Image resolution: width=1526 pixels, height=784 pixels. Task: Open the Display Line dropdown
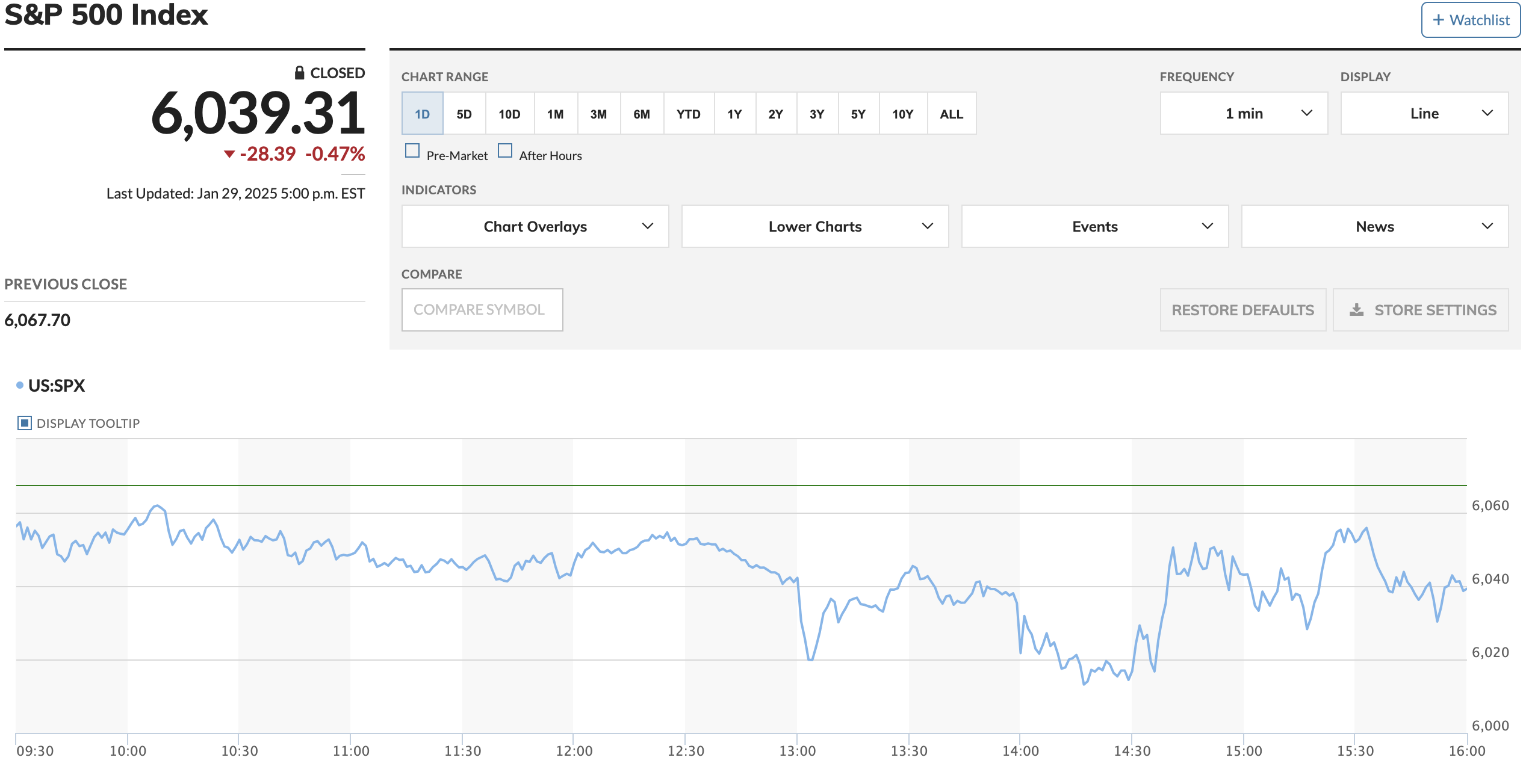pyautogui.click(x=1424, y=113)
